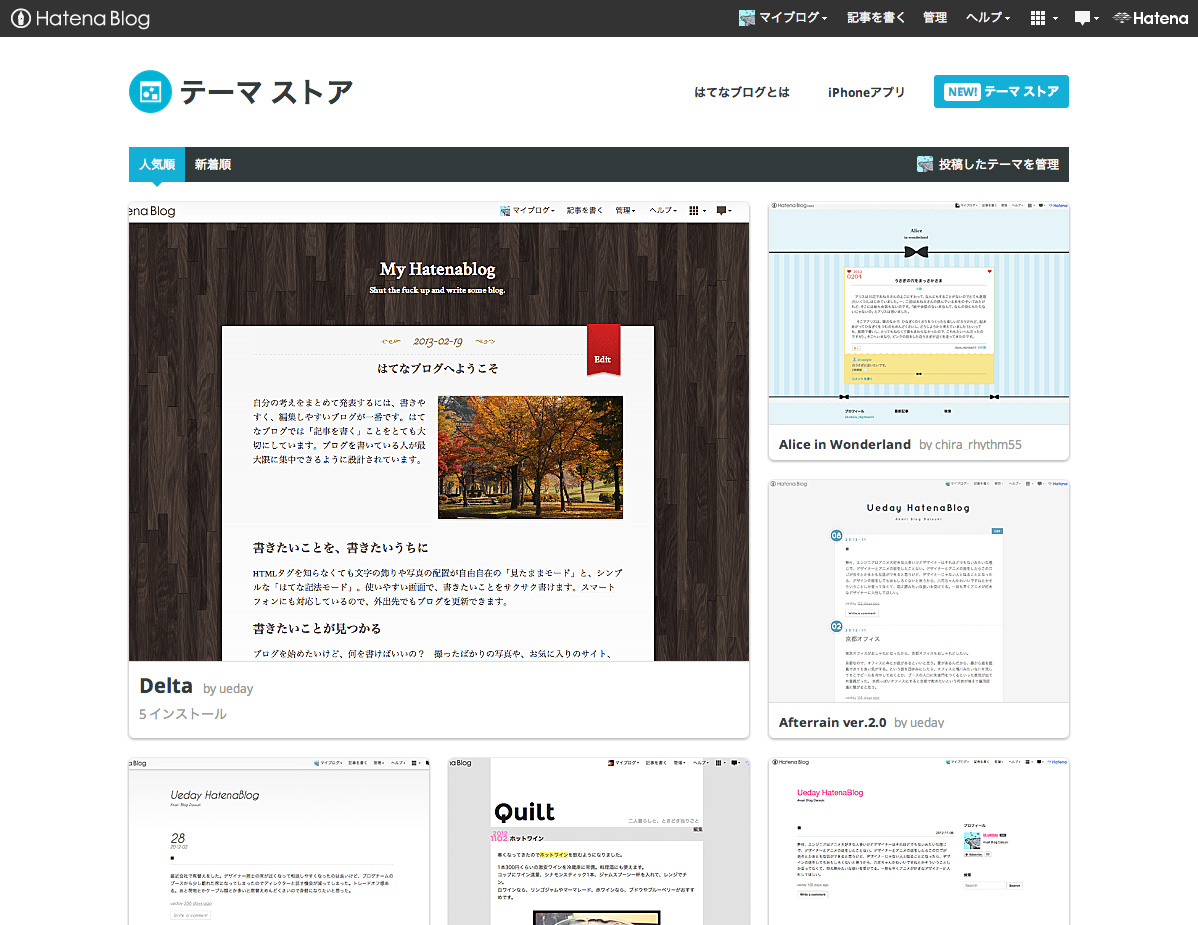Click 記事を書く in the top bar
Viewport: 1198px width, 925px height.
(876, 18)
